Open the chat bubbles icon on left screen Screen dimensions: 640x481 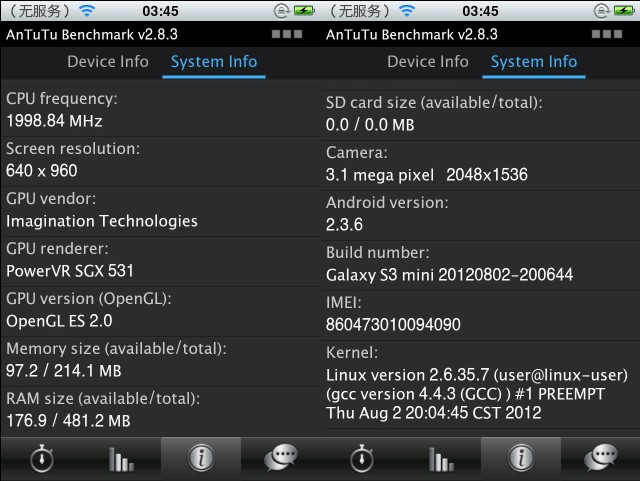coord(281,459)
